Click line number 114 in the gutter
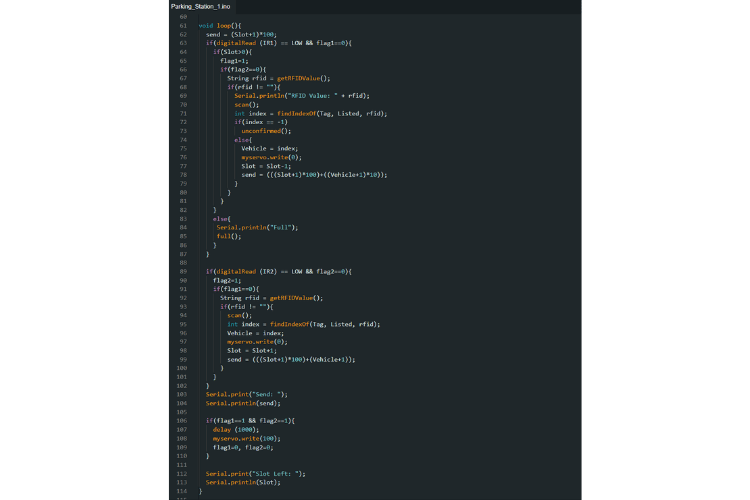The image size is (750, 500). coord(182,491)
